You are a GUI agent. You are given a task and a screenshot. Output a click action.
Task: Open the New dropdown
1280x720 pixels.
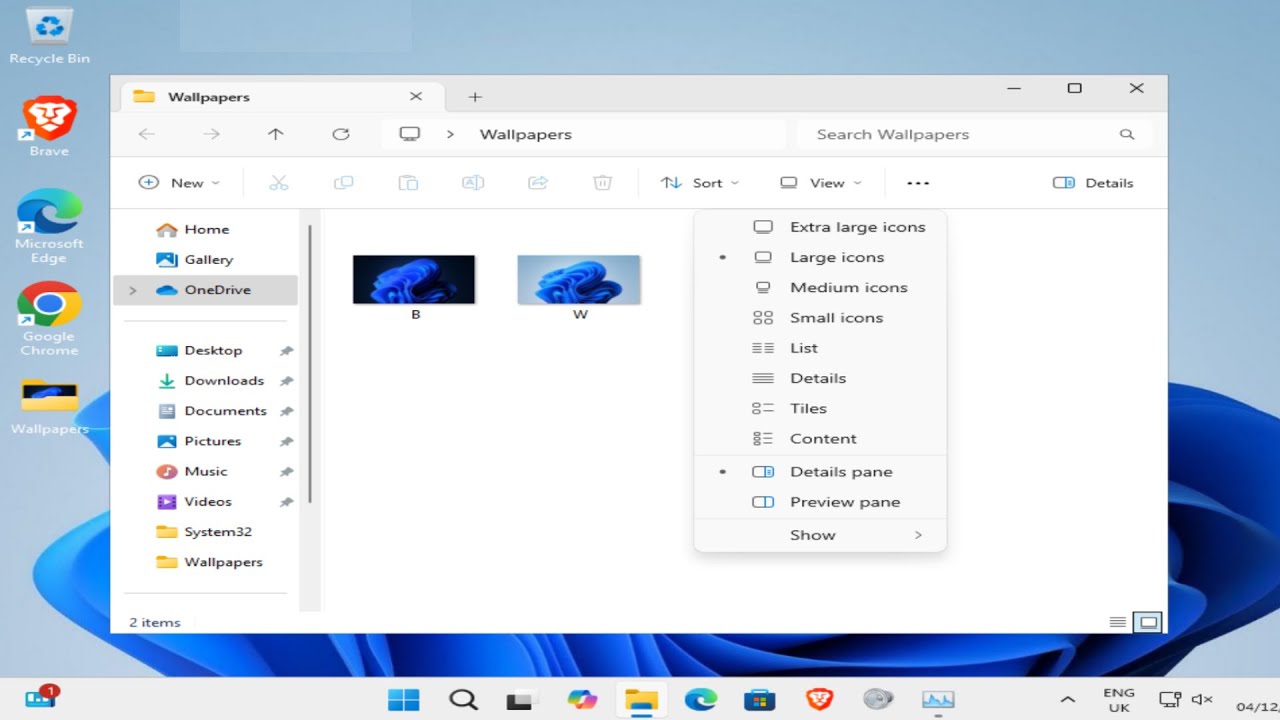[179, 183]
